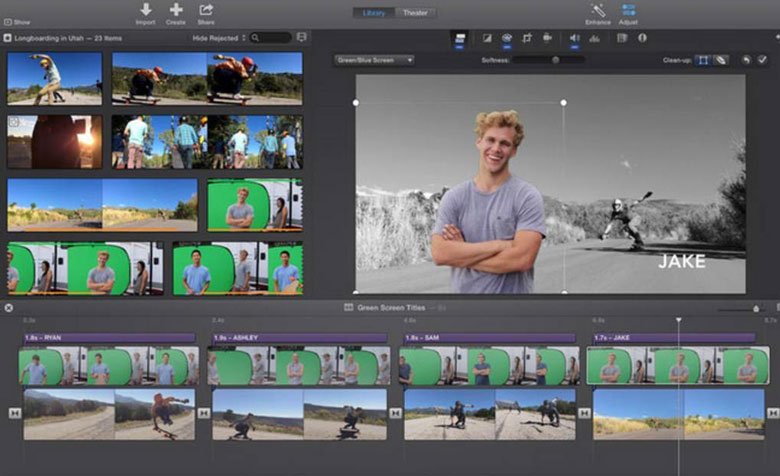The height and width of the screenshot is (476, 780).
Task: Select the ASHLEY title bar in timeline
Action: [300, 338]
